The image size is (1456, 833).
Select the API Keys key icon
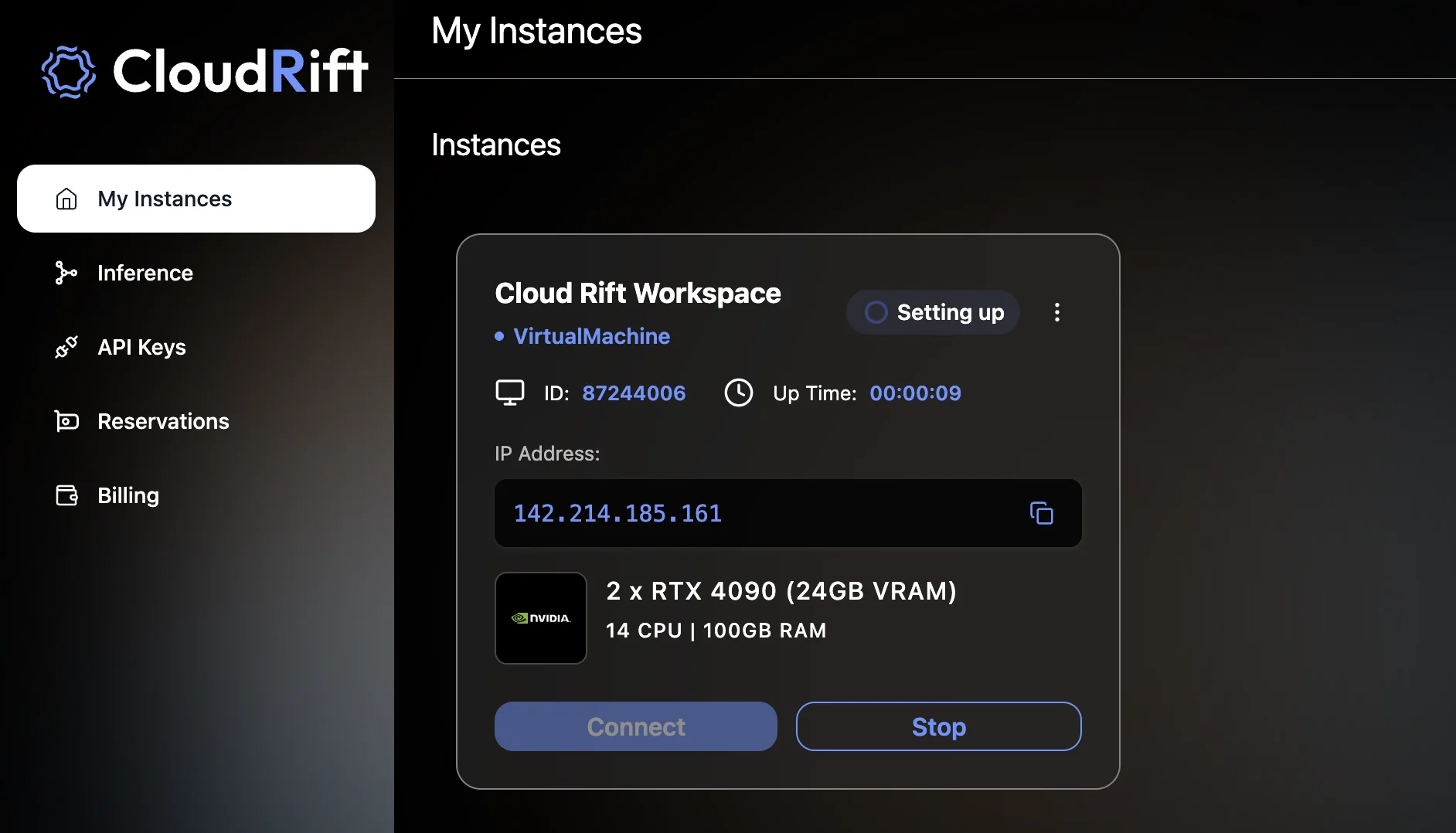(x=66, y=347)
